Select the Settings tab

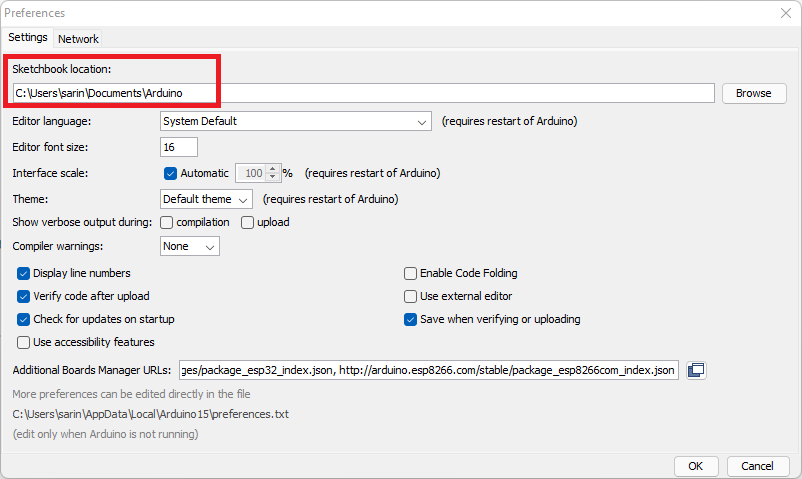(28, 38)
